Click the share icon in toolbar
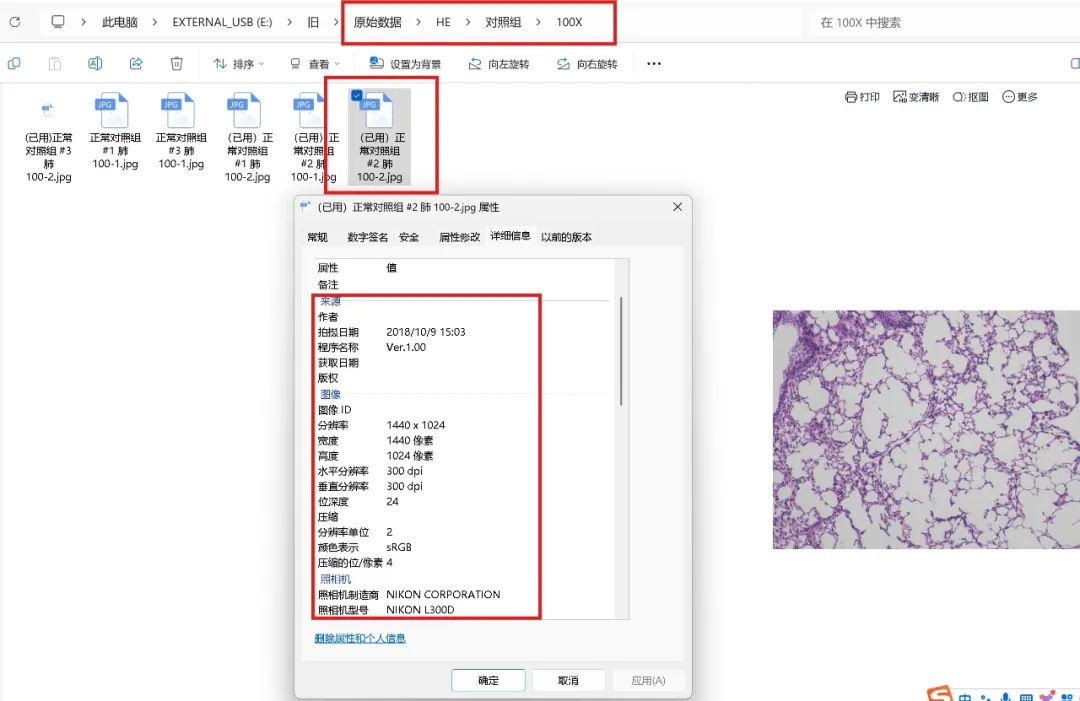The height and width of the screenshot is (701, 1080). 136,63
